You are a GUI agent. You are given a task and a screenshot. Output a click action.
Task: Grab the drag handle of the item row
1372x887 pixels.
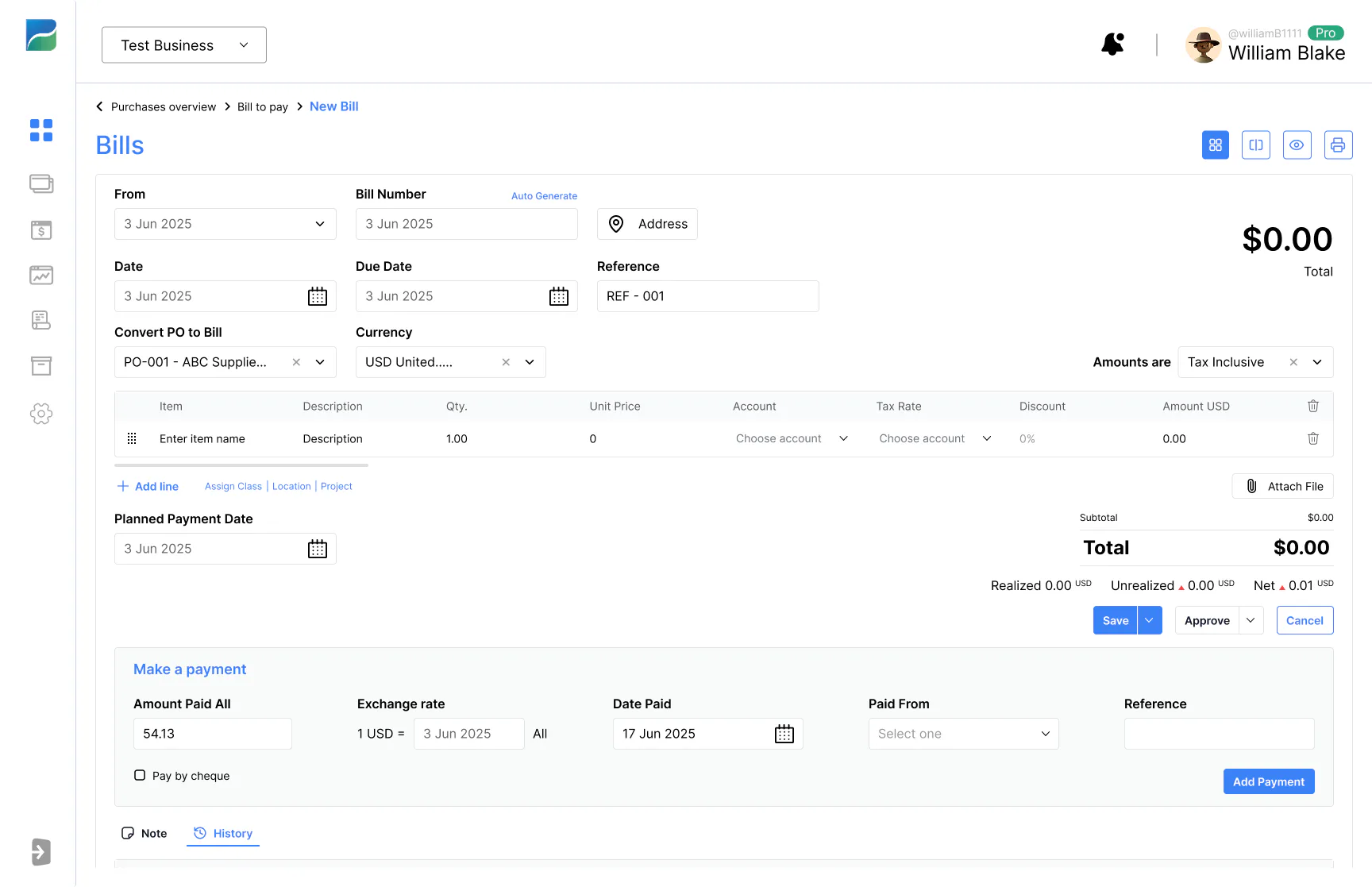pos(132,438)
